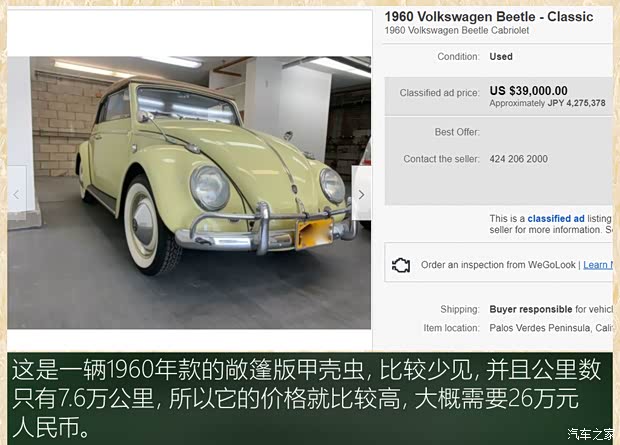
Task: Click the Palos Verdes Peninsula item location
Action: point(551,328)
